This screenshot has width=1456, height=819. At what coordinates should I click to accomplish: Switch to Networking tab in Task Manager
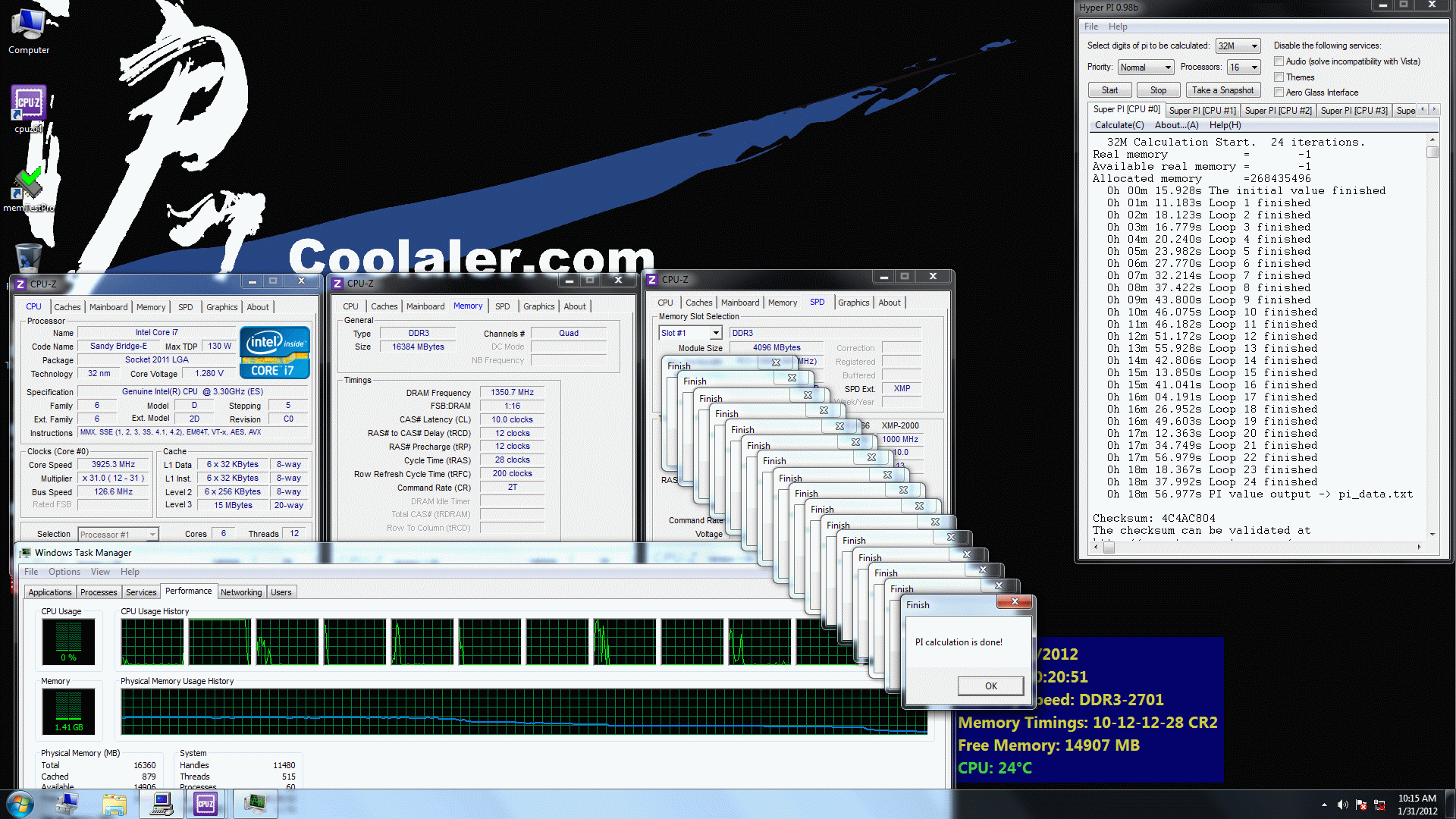coord(241,592)
